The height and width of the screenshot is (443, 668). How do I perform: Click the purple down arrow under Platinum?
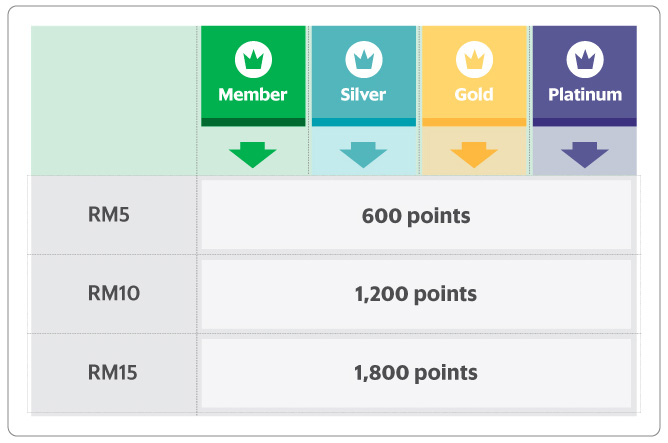pyautogui.click(x=585, y=155)
